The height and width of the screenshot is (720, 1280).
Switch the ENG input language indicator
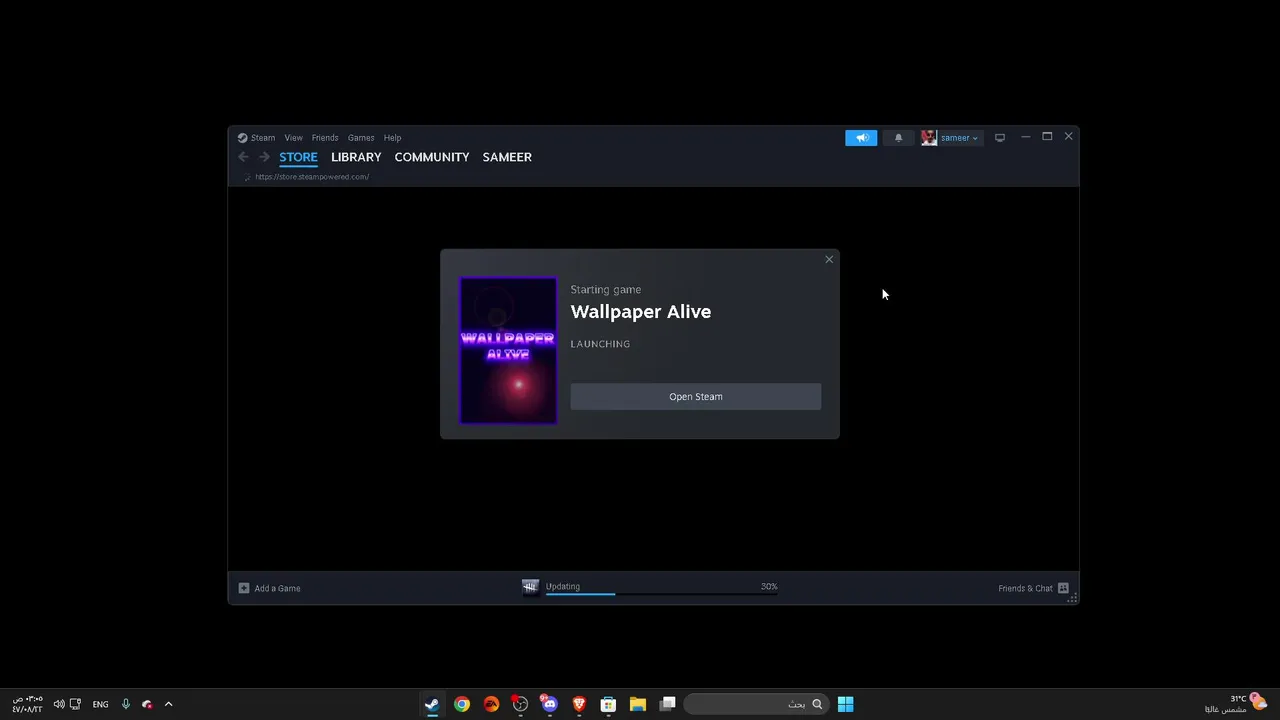[x=100, y=704]
